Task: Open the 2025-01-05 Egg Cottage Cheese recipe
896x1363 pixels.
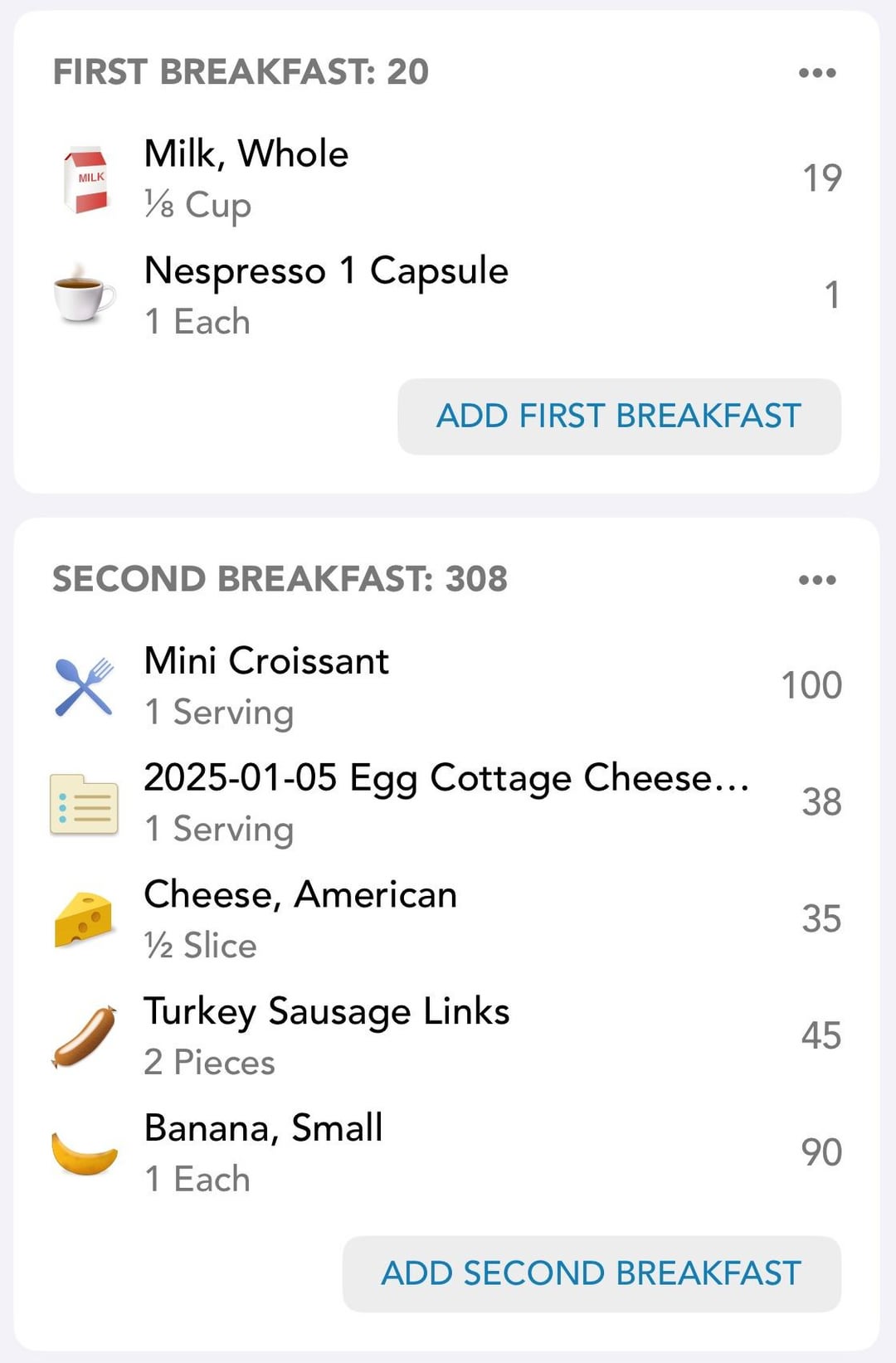Action: point(446,803)
